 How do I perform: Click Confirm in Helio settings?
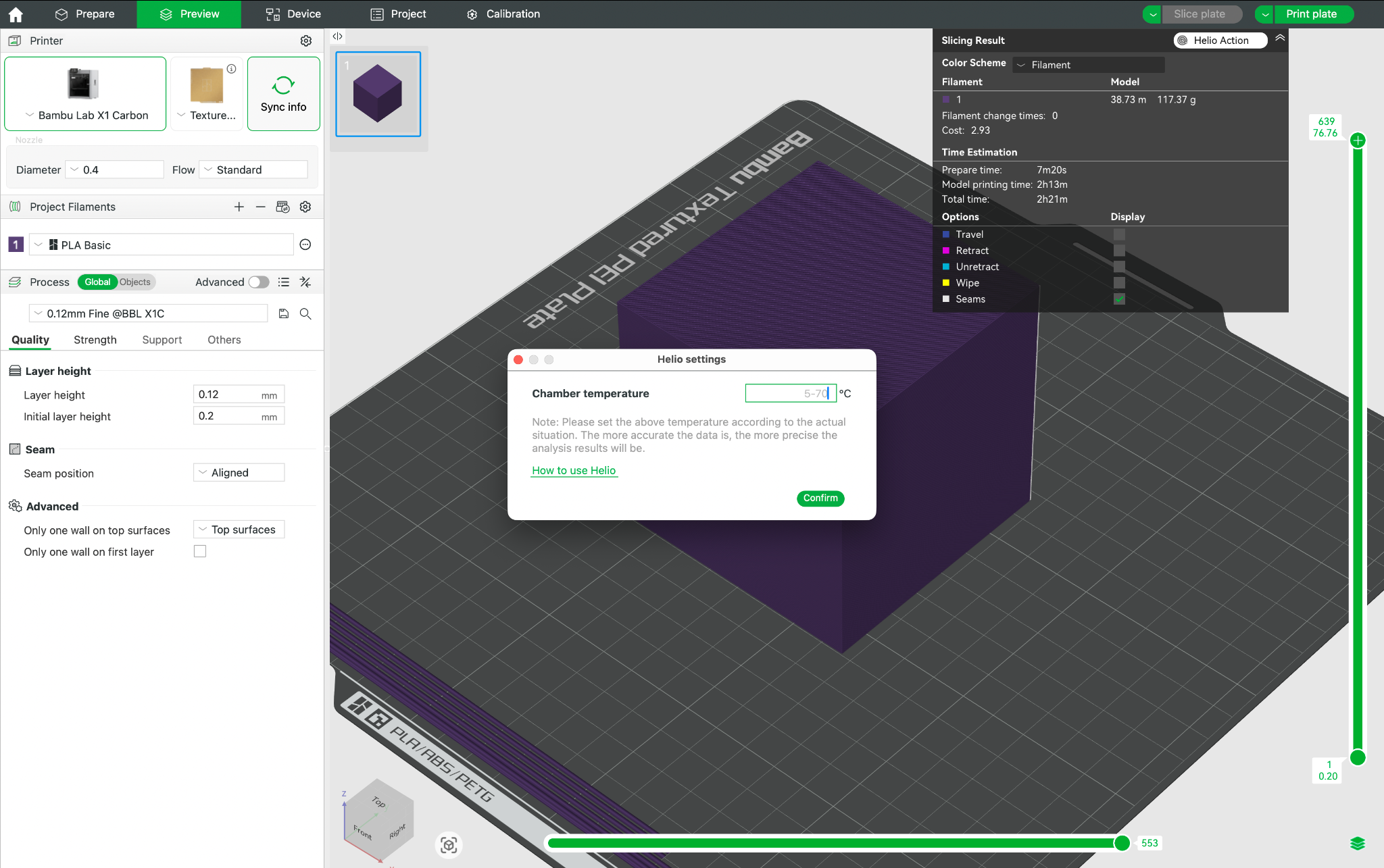point(820,499)
